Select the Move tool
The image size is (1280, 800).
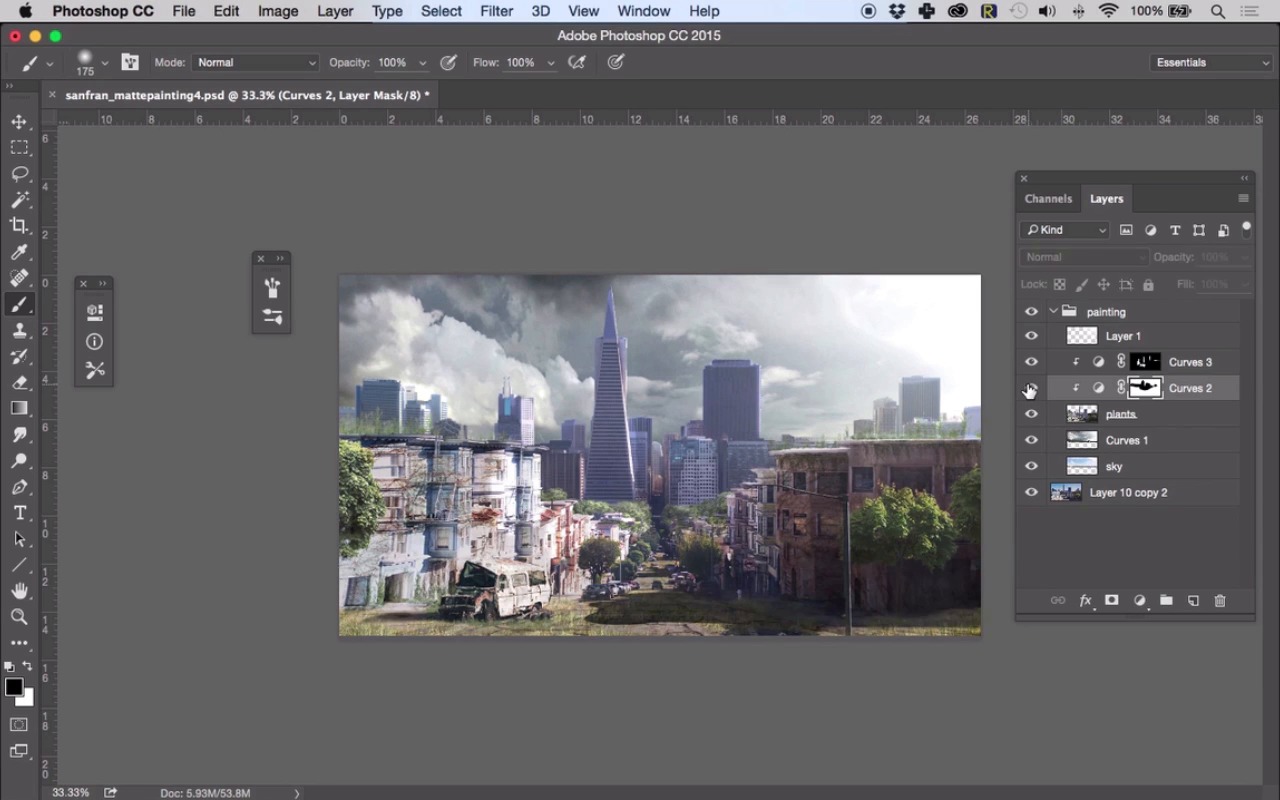coord(19,122)
